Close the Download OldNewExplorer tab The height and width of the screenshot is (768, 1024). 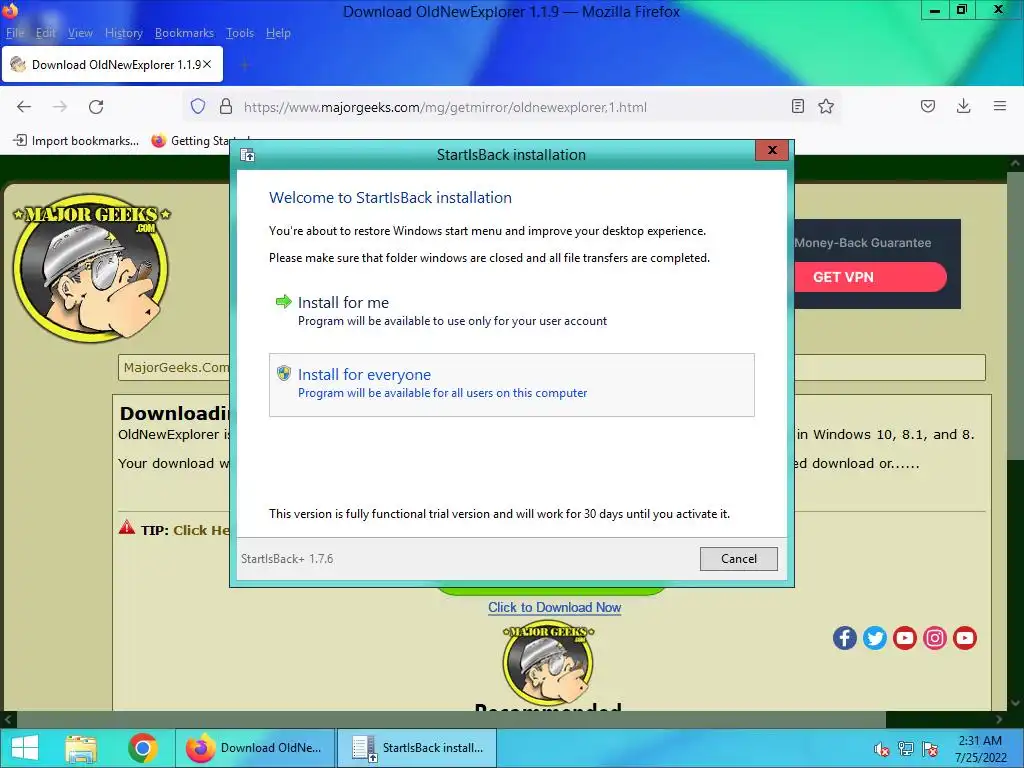tap(207, 64)
